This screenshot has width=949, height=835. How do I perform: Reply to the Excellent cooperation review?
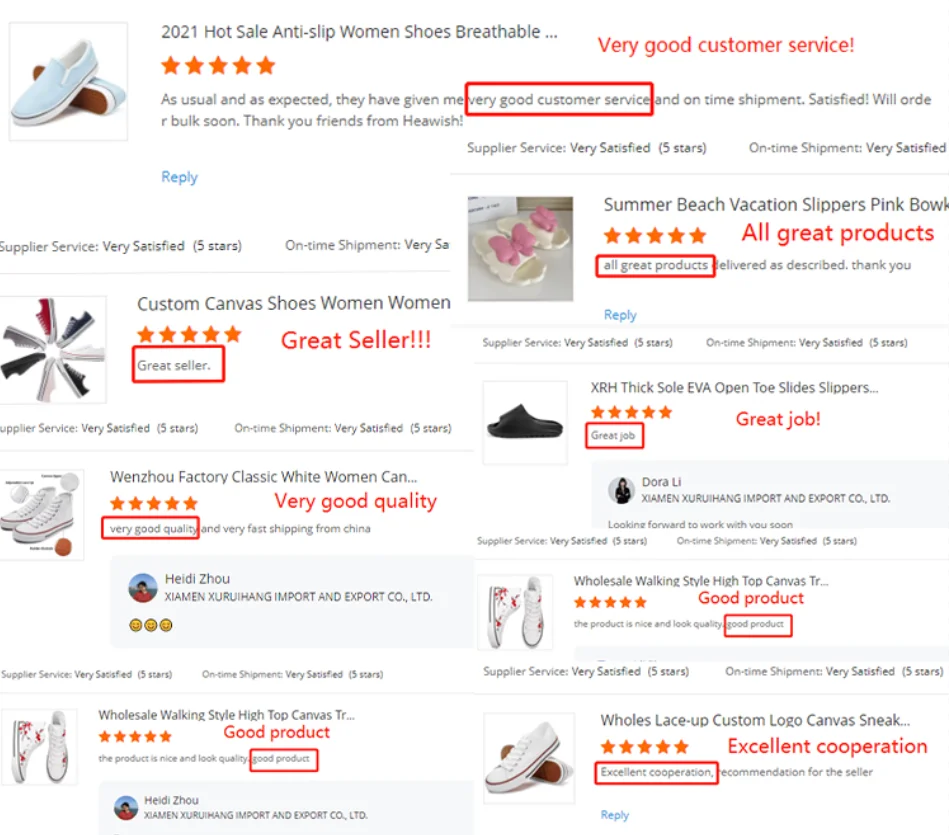point(615,815)
